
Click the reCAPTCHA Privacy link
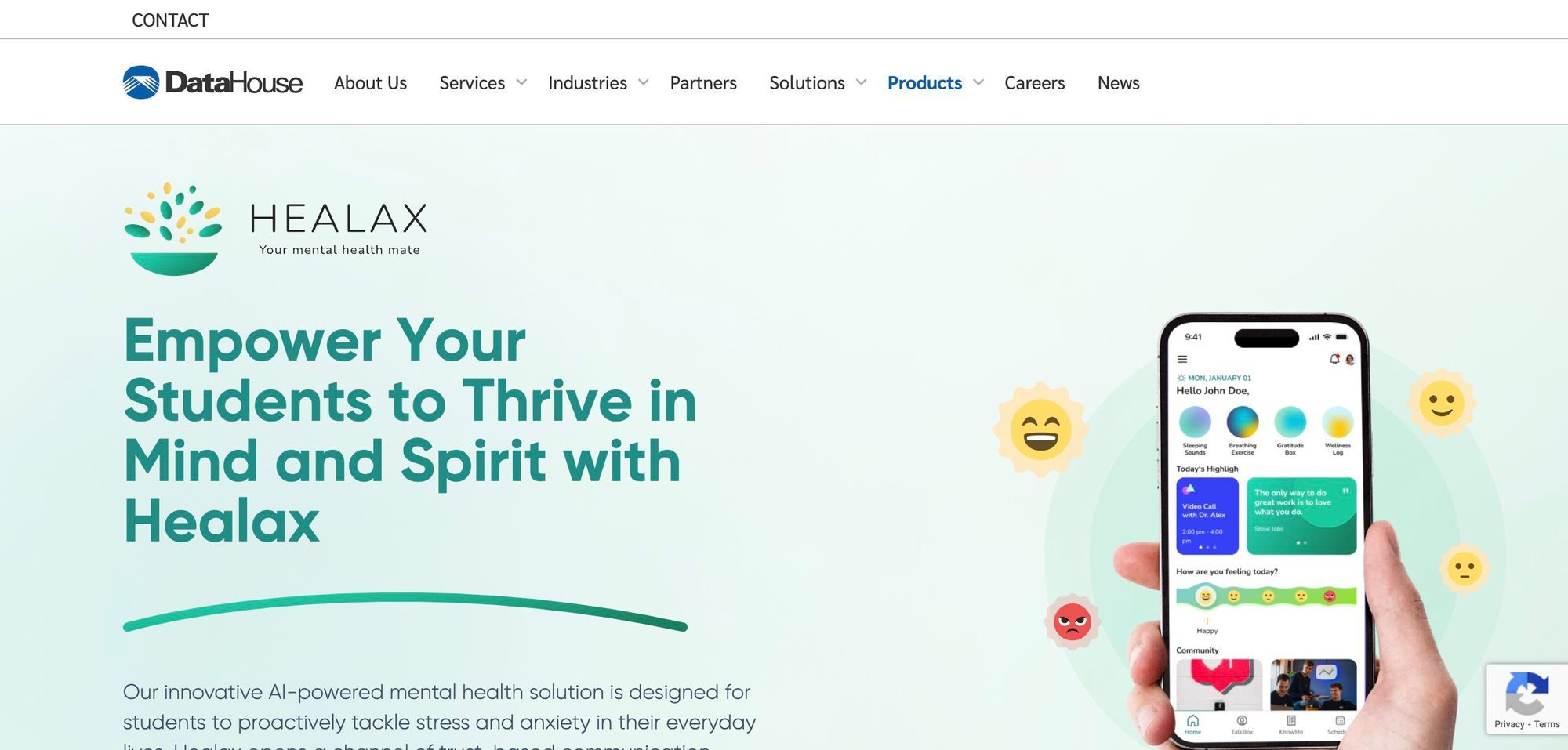point(1509,724)
